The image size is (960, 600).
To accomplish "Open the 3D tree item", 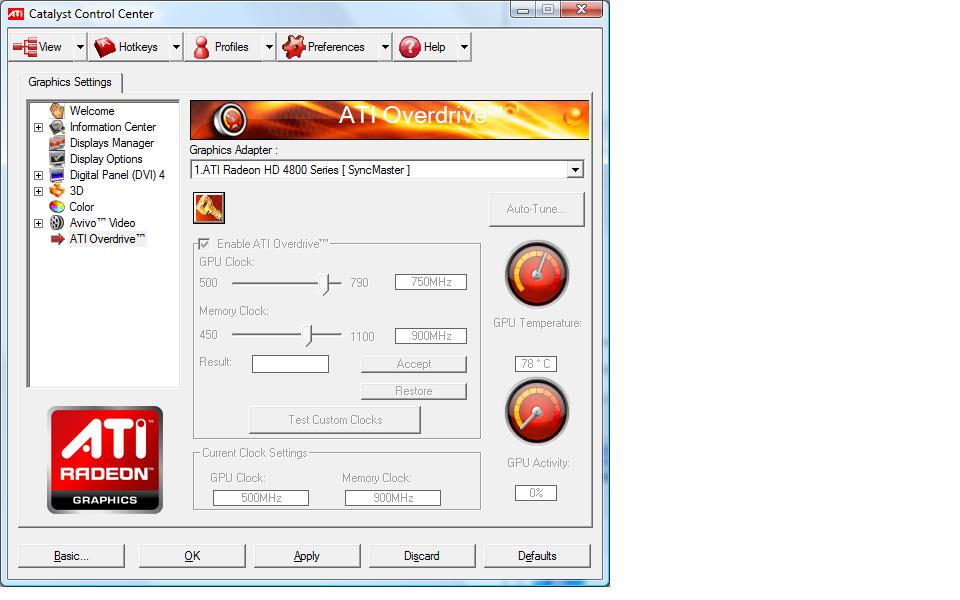I will 77,191.
